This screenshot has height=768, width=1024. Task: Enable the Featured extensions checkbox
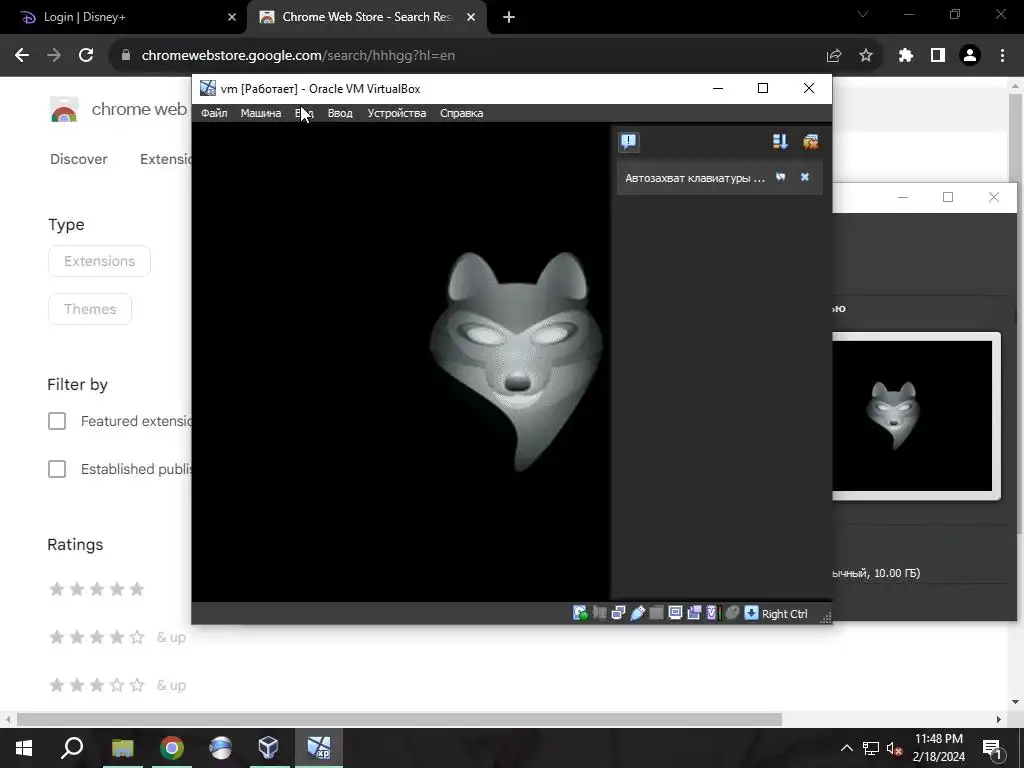(x=57, y=421)
